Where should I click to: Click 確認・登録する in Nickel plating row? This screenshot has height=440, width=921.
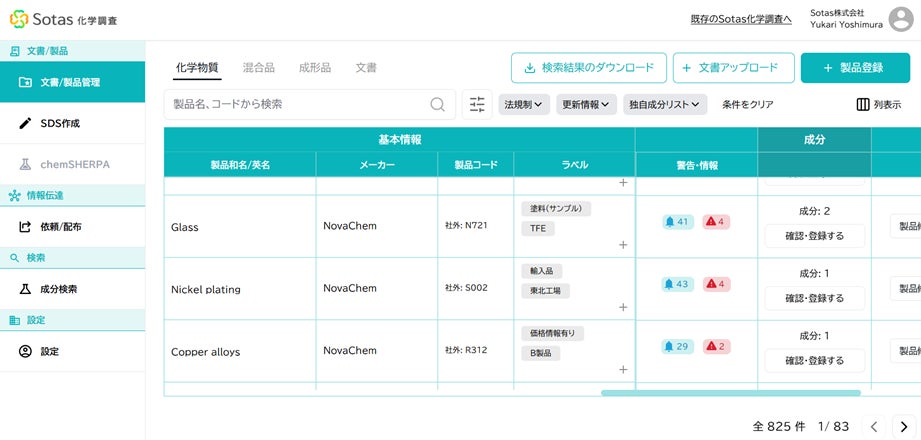point(815,298)
